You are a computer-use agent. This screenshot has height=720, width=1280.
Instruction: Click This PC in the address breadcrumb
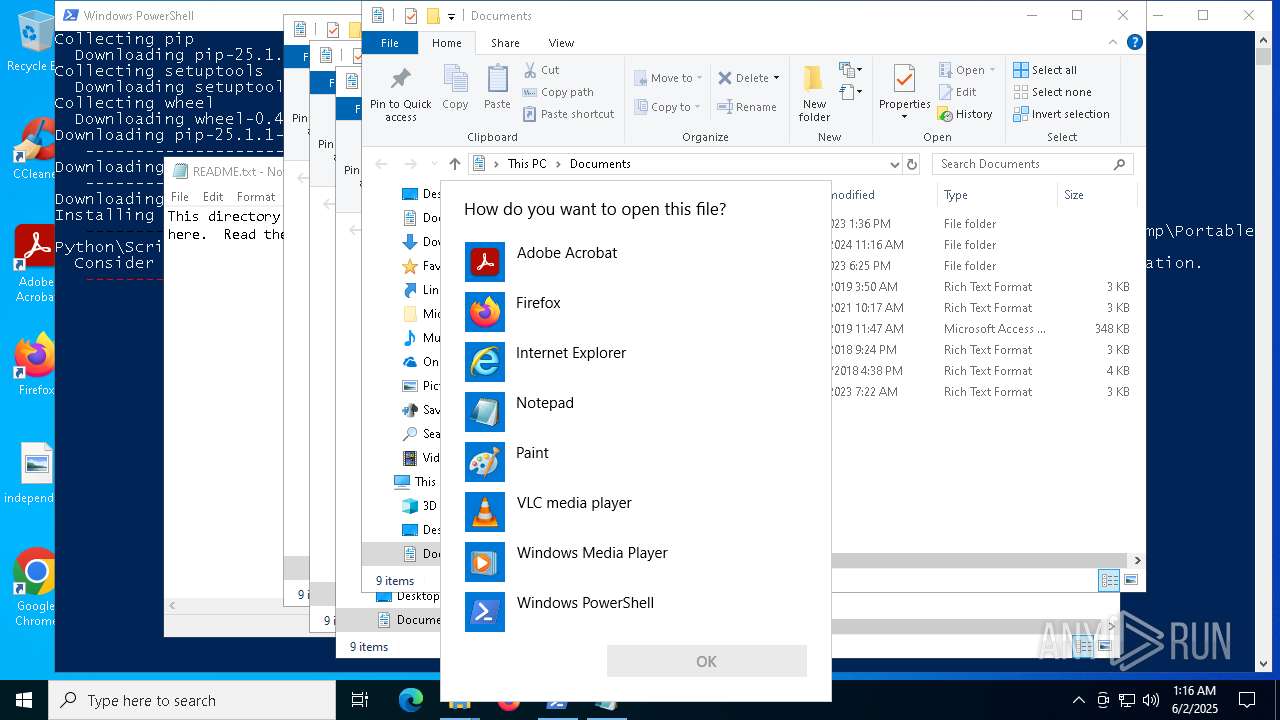[527, 164]
